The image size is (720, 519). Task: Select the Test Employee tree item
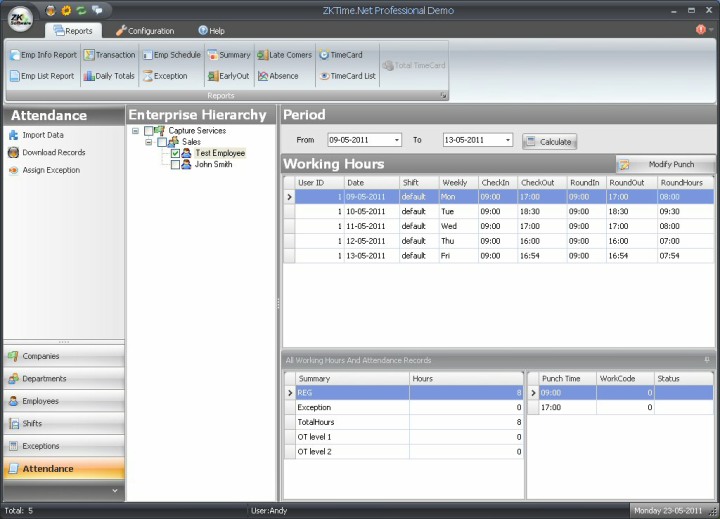220,153
